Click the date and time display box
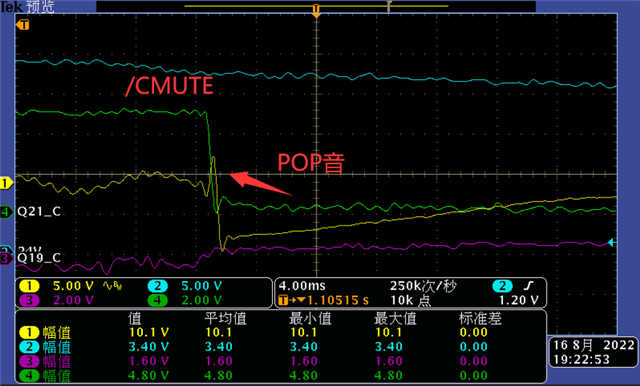 (593, 352)
